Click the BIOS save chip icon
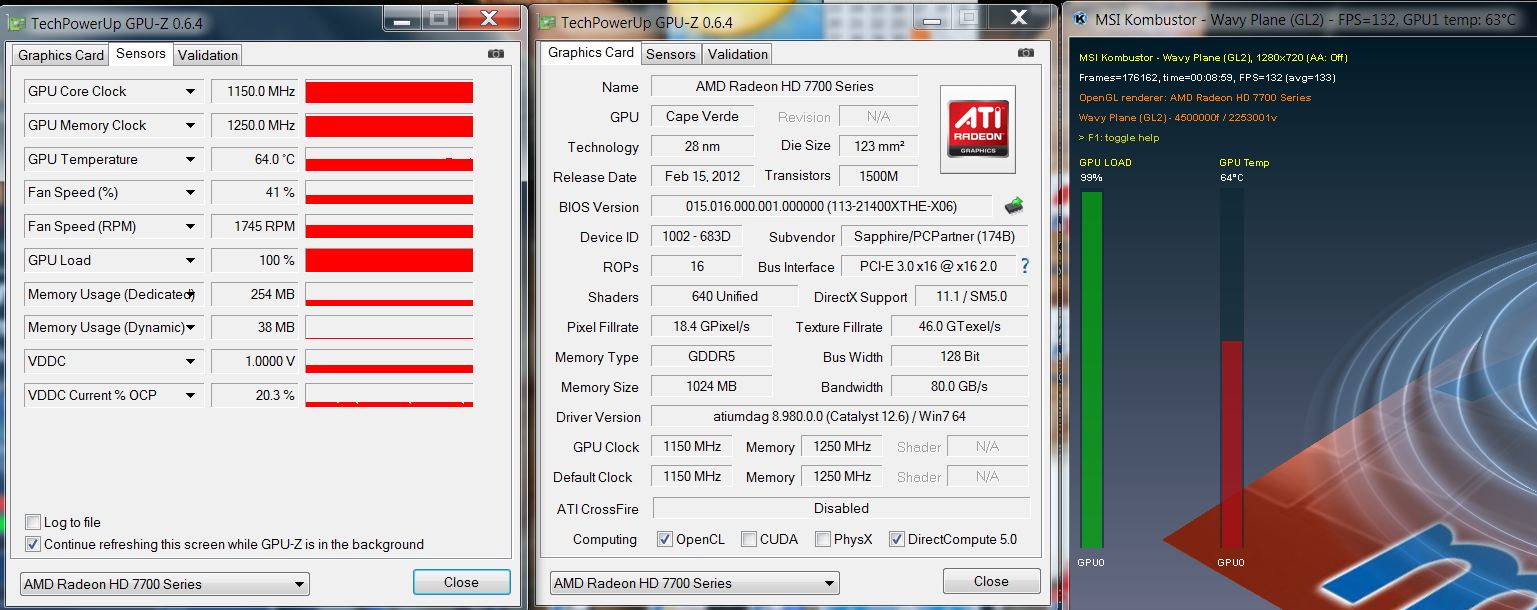The image size is (1537, 610). pyautogui.click(x=1014, y=206)
